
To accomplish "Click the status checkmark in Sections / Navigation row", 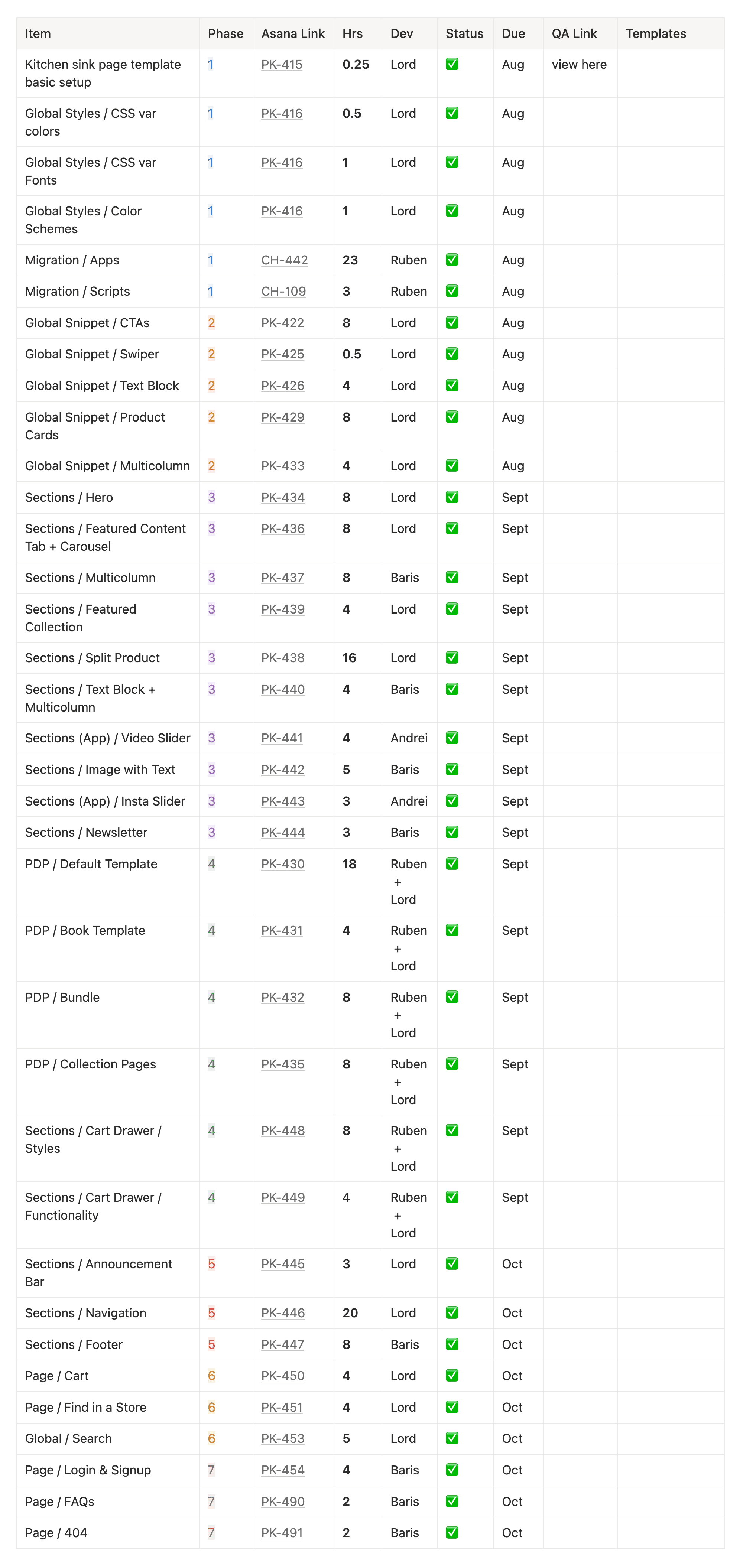I will [x=452, y=1312].
